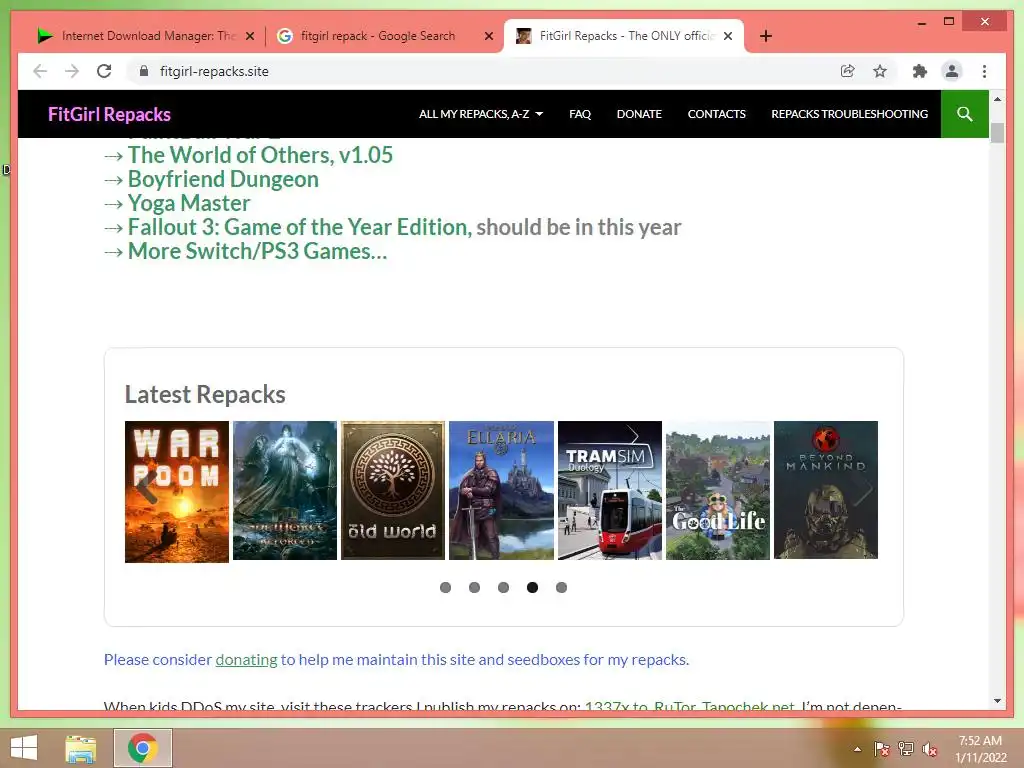Open the Yoga Master link
1024x768 pixels.
click(x=189, y=203)
